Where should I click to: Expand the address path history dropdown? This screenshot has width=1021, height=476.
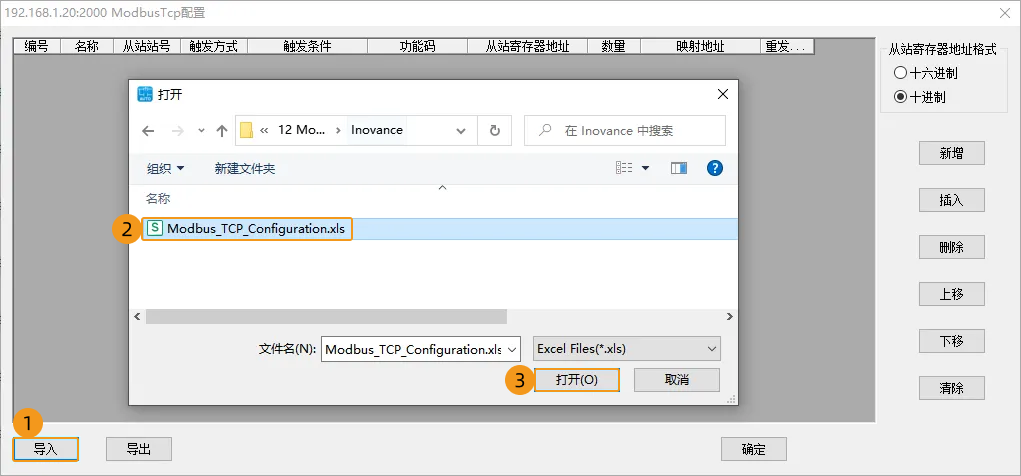coord(461,131)
